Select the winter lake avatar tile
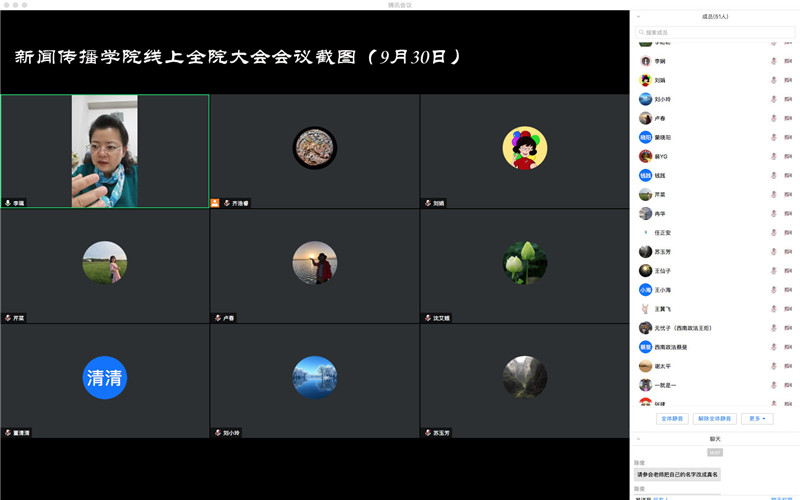 click(315, 378)
